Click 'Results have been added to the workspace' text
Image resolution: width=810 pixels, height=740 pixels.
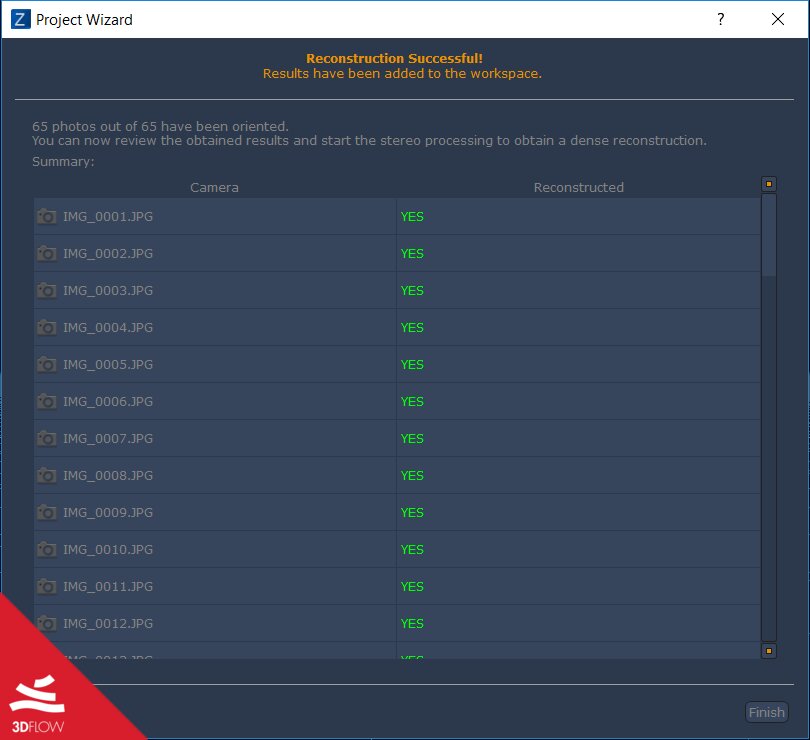402,73
